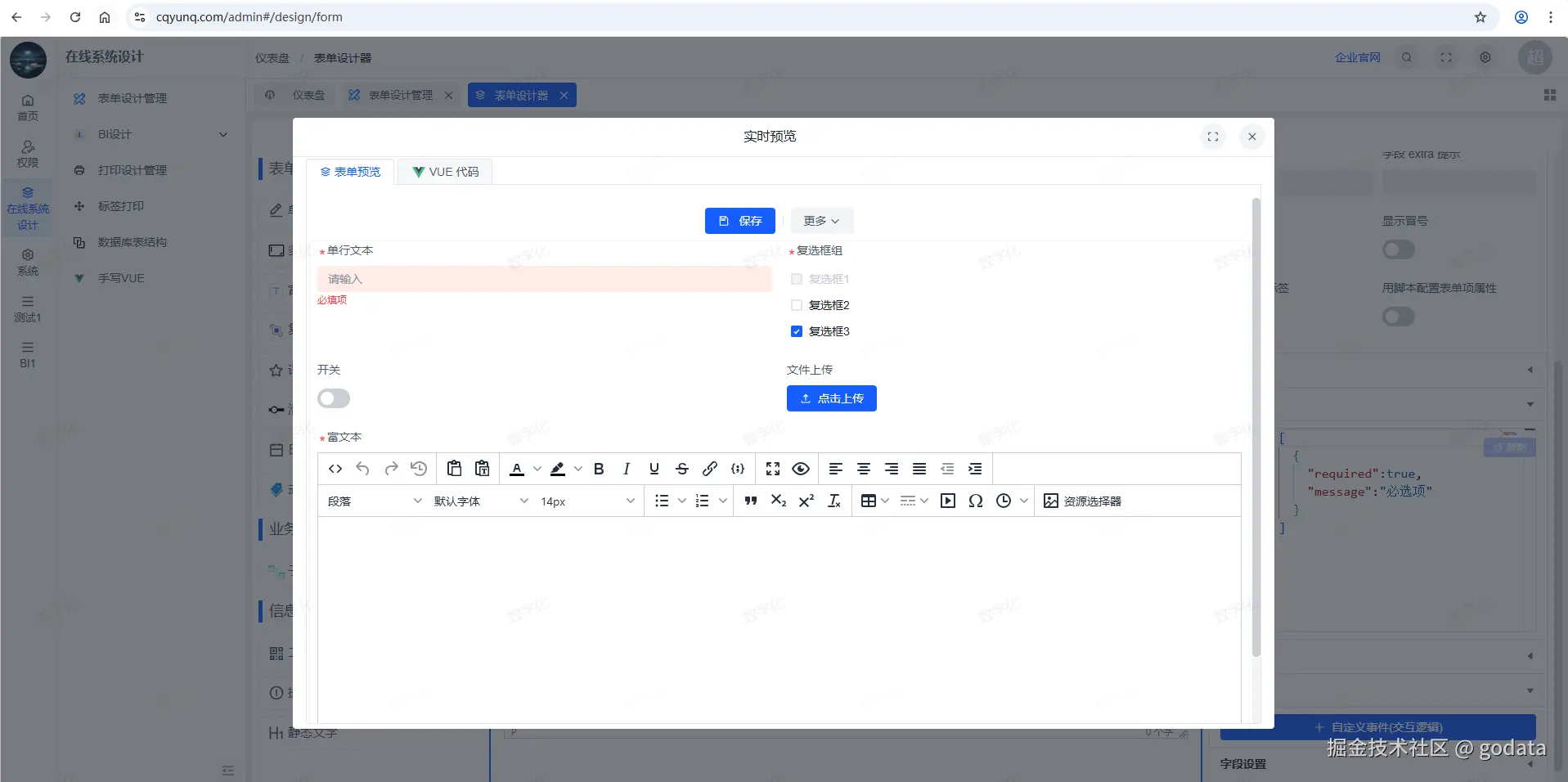Screen dimensions: 1568x782
Task: Click the paste as text icon
Action: (483, 469)
